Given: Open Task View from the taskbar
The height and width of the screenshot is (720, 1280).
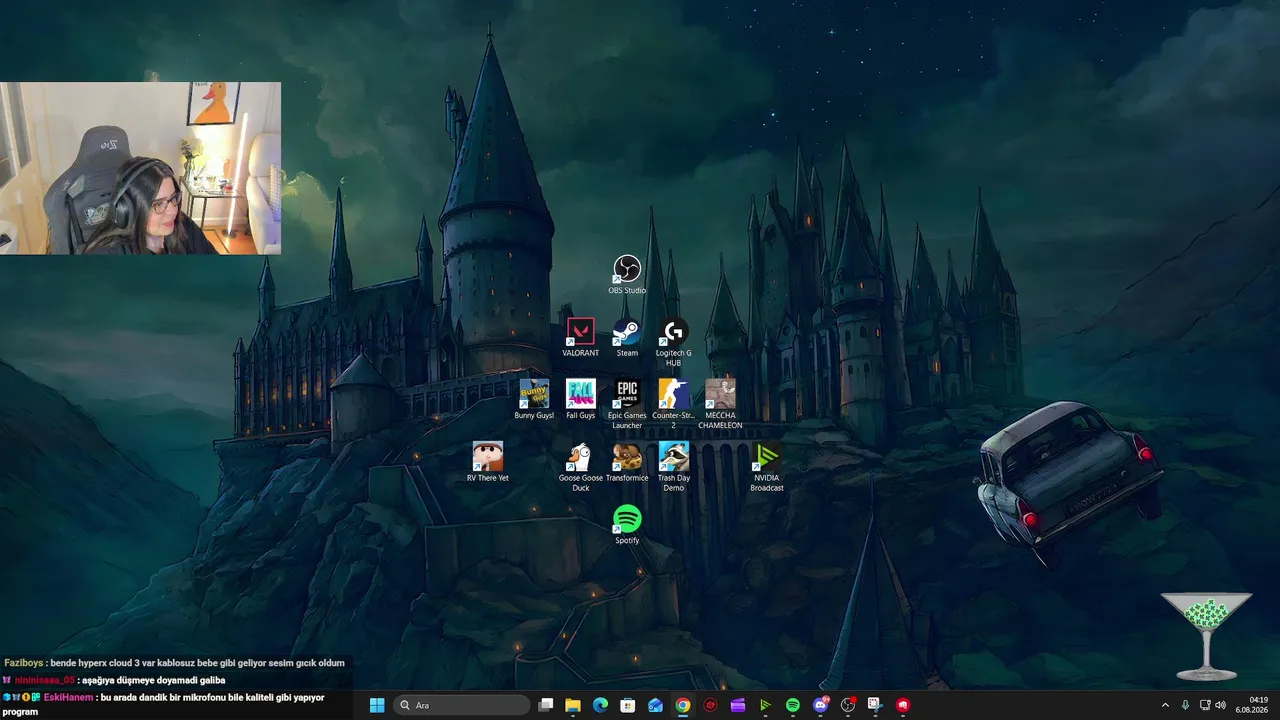Looking at the screenshot, I should click(x=546, y=705).
